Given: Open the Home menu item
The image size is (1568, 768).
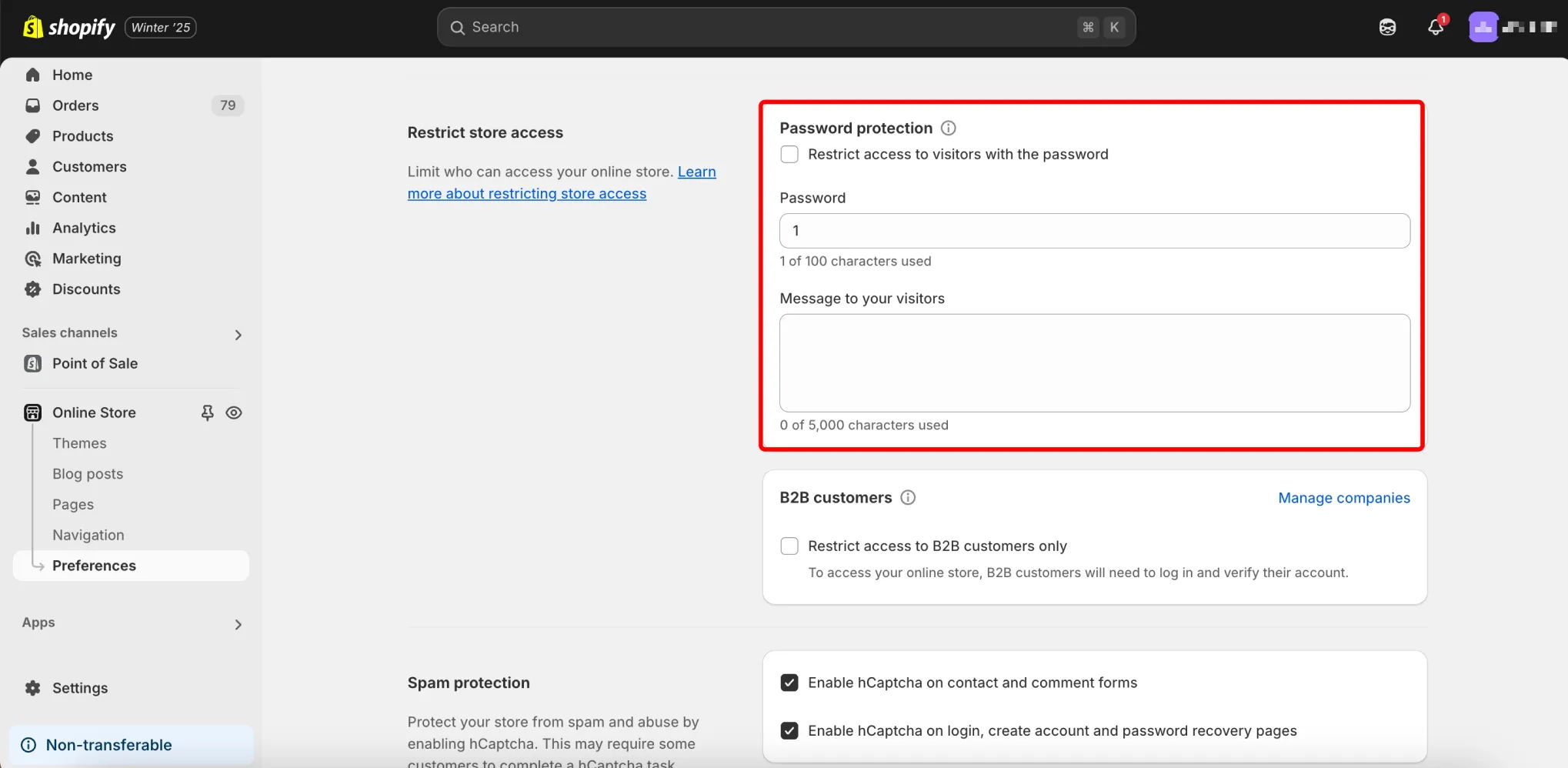Looking at the screenshot, I should pos(72,75).
